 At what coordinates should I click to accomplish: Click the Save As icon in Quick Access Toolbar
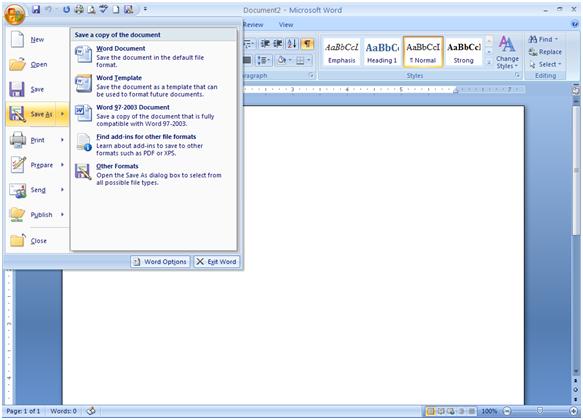129,10
